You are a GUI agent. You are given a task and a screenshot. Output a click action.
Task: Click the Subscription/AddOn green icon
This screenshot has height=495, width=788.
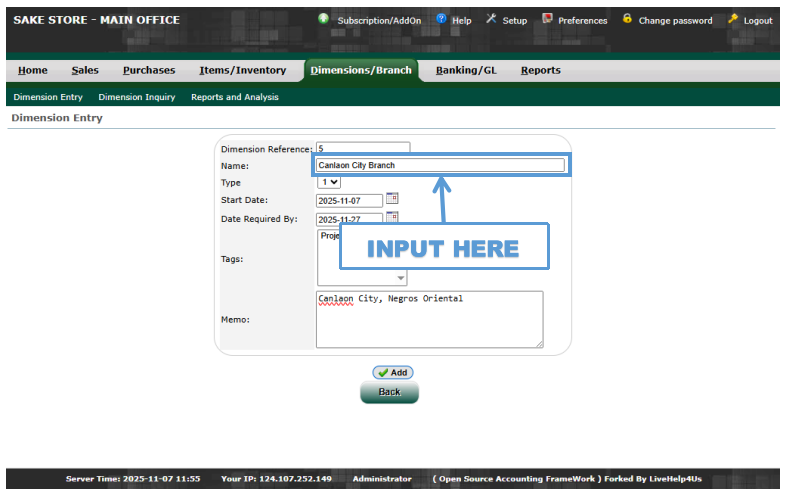[x=323, y=19]
